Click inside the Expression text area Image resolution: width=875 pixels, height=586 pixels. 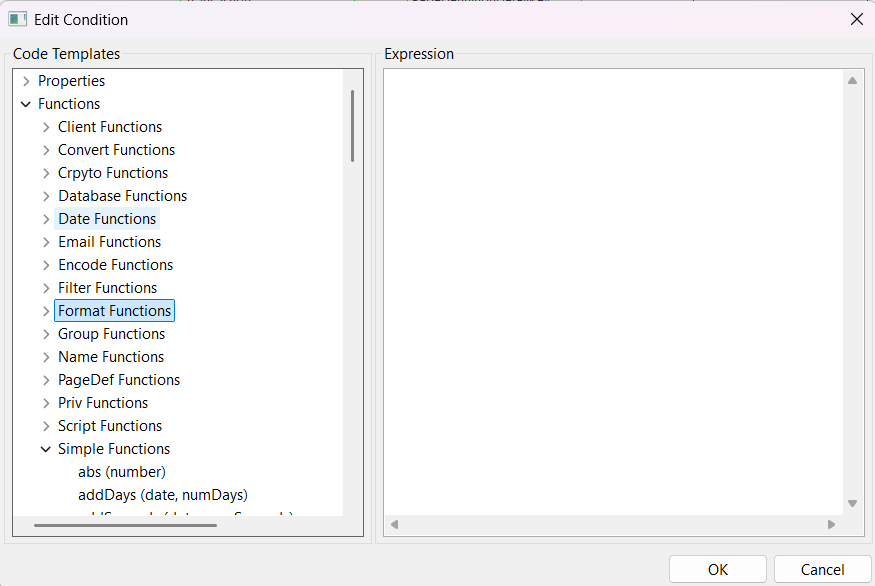point(613,292)
